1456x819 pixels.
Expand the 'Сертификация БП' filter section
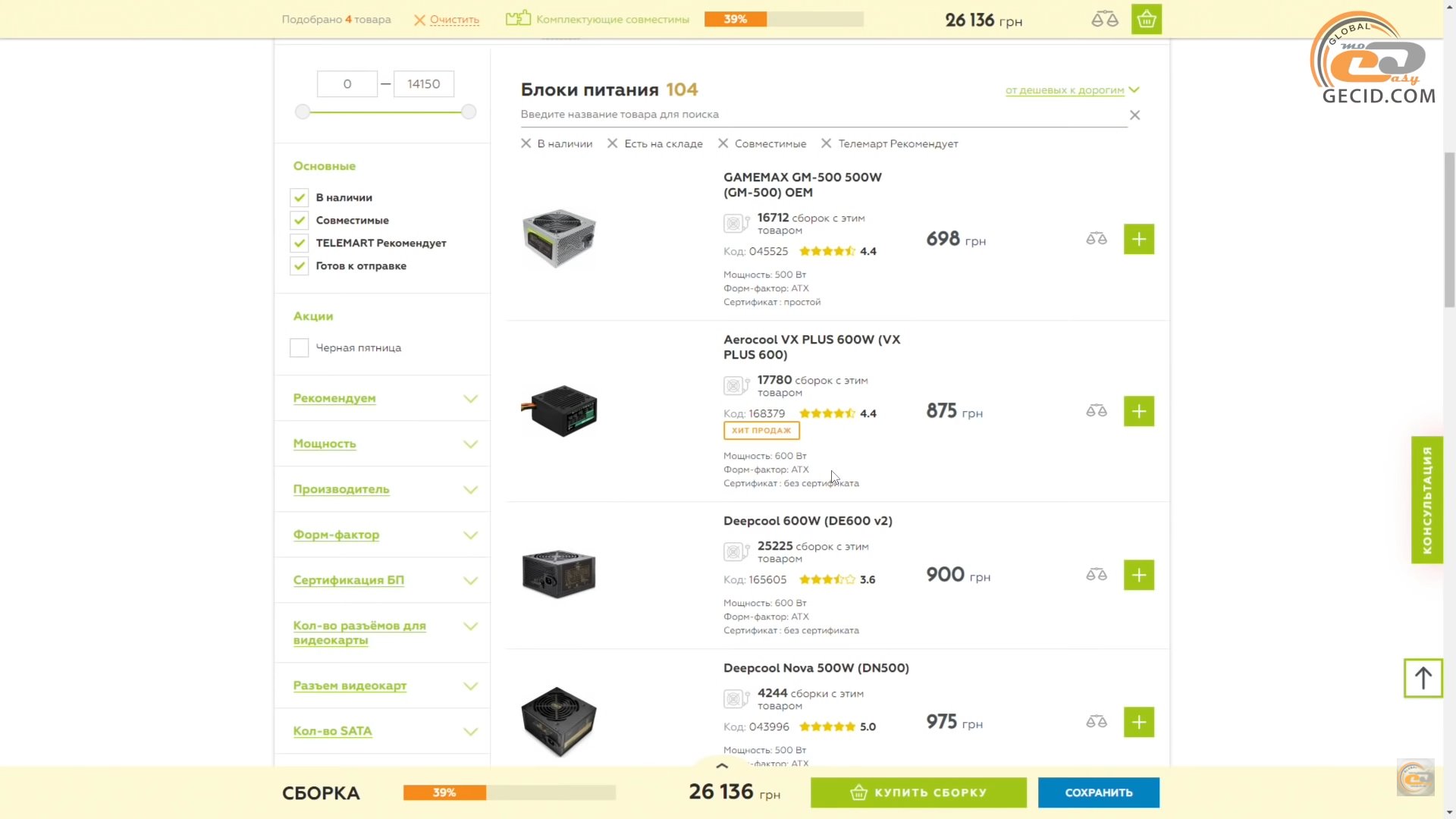pos(385,581)
